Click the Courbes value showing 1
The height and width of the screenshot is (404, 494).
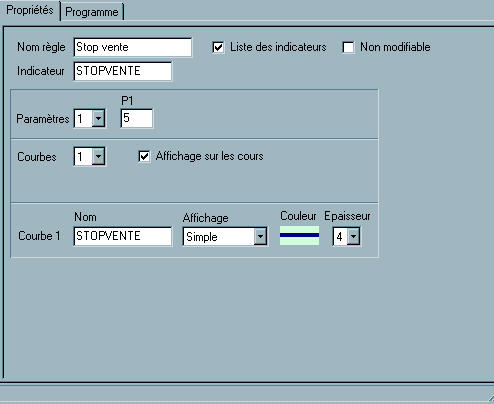coord(83,156)
